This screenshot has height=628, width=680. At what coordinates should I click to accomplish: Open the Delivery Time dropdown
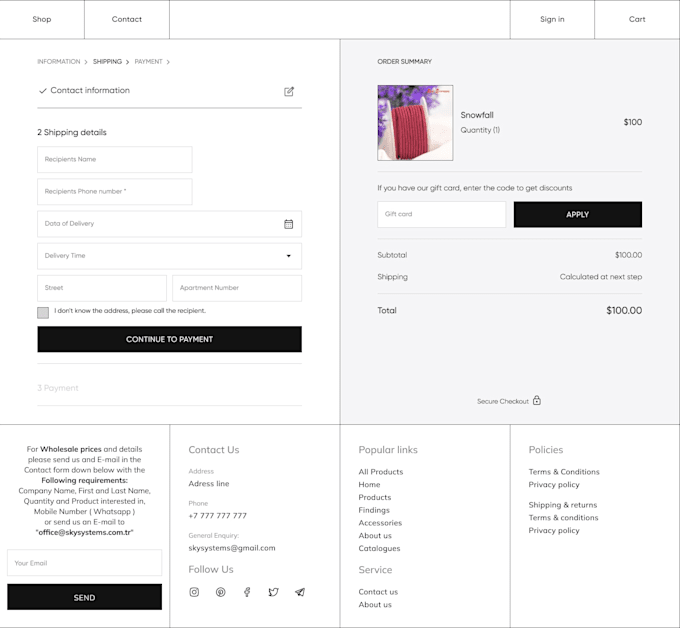tap(289, 256)
